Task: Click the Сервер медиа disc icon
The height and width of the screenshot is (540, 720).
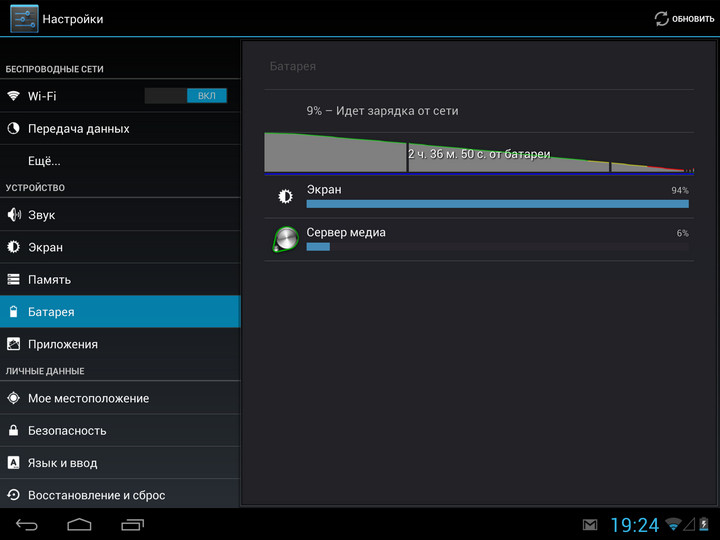Action: pos(285,239)
